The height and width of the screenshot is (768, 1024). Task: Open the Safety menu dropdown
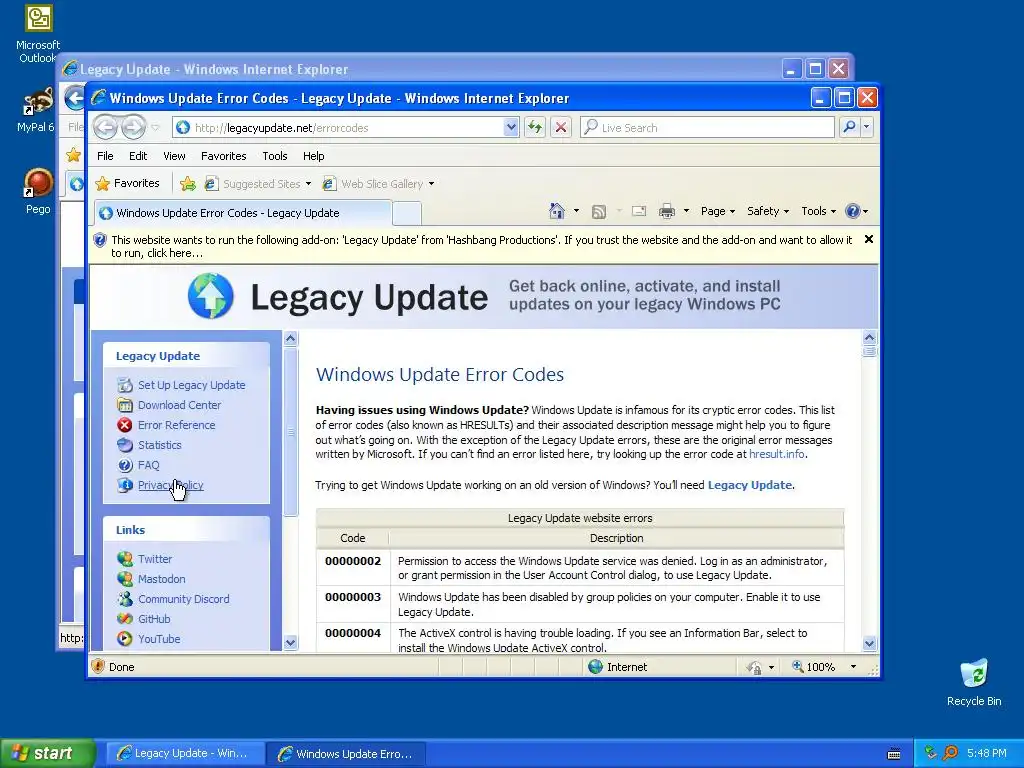[768, 211]
